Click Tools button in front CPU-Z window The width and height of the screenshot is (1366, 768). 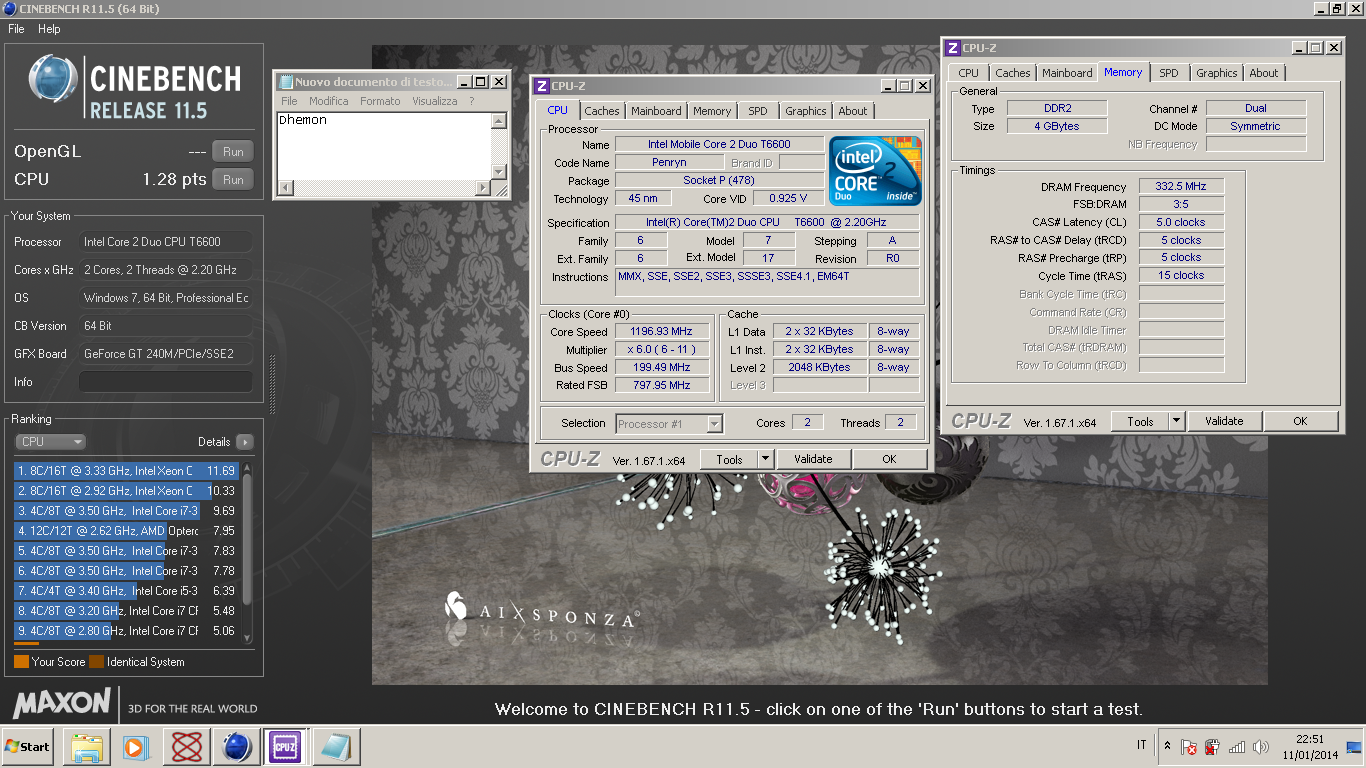[729, 459]
